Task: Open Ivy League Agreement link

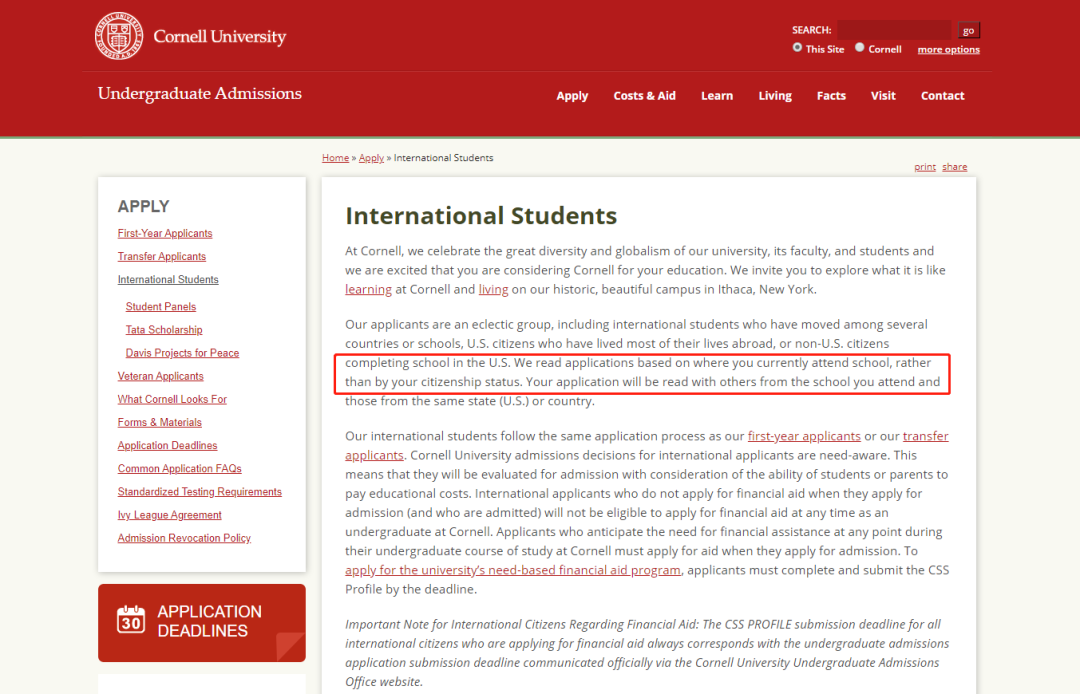Action: click(169, 515)
